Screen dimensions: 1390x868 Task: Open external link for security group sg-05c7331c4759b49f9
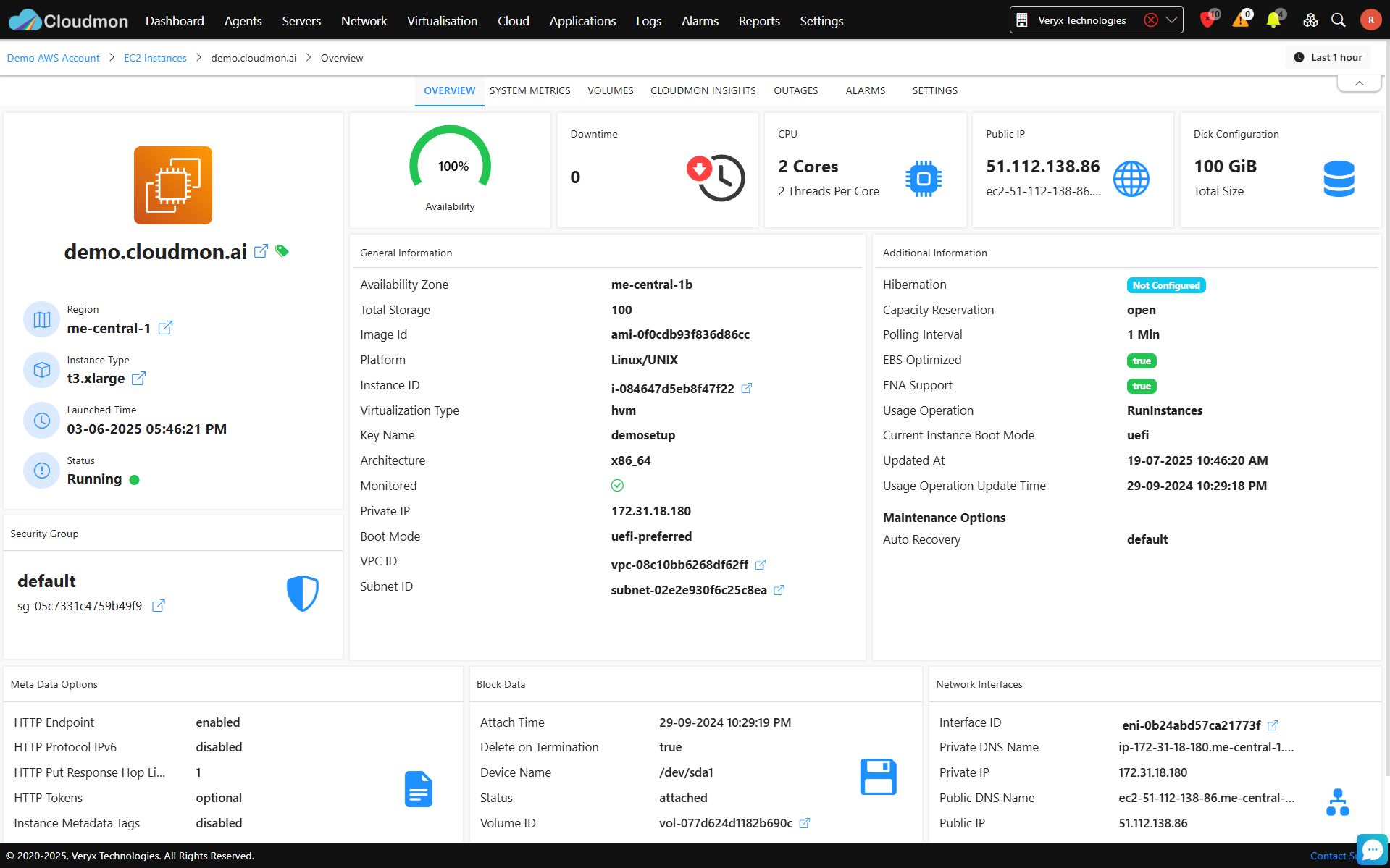point(159,606)
